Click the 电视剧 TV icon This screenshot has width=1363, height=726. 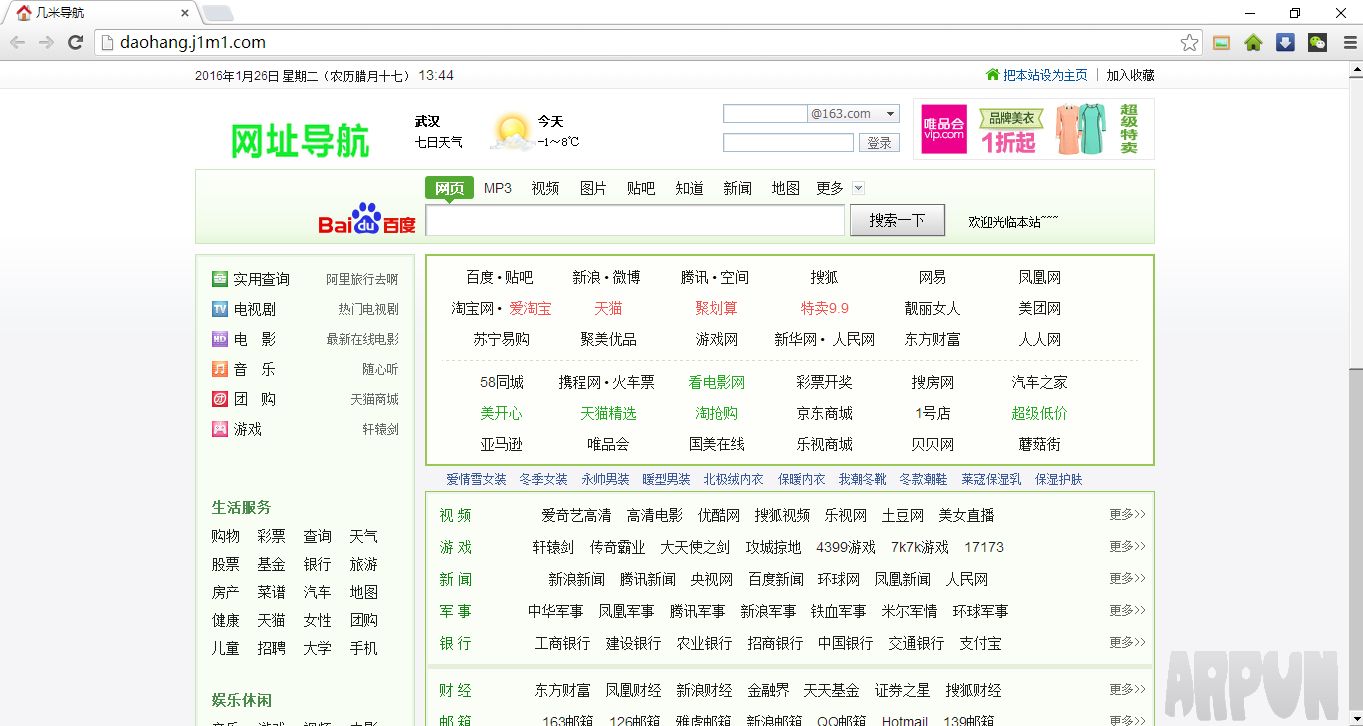pyautogui.click(x=220, y=309)
